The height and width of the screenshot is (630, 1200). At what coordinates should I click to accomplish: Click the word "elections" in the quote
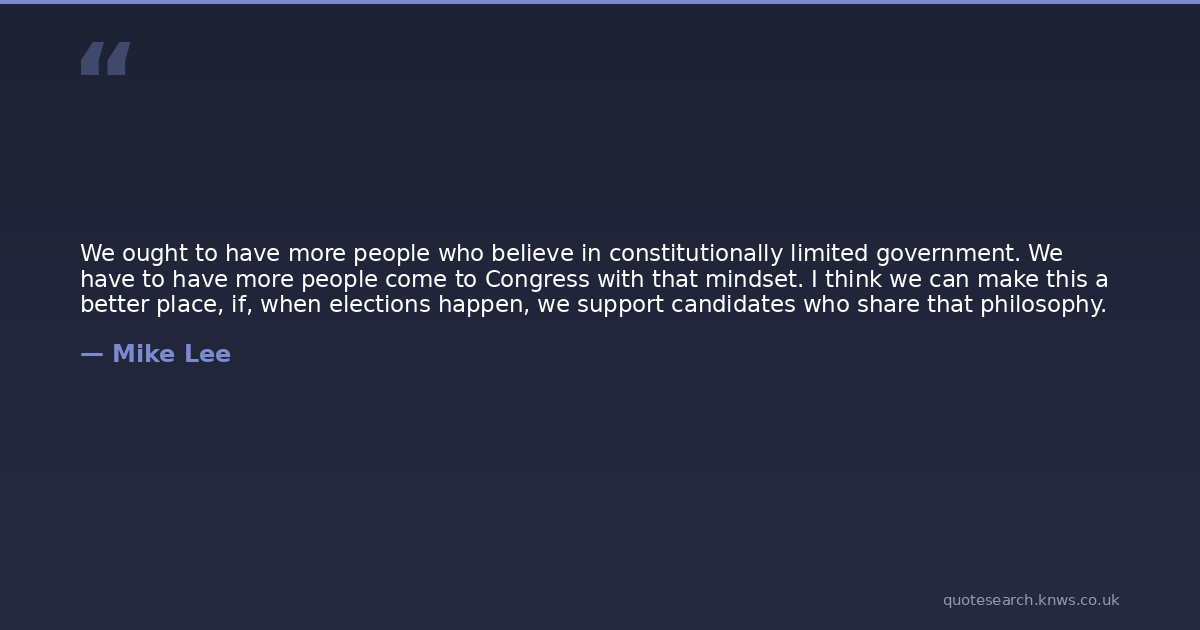pos(380,305)
